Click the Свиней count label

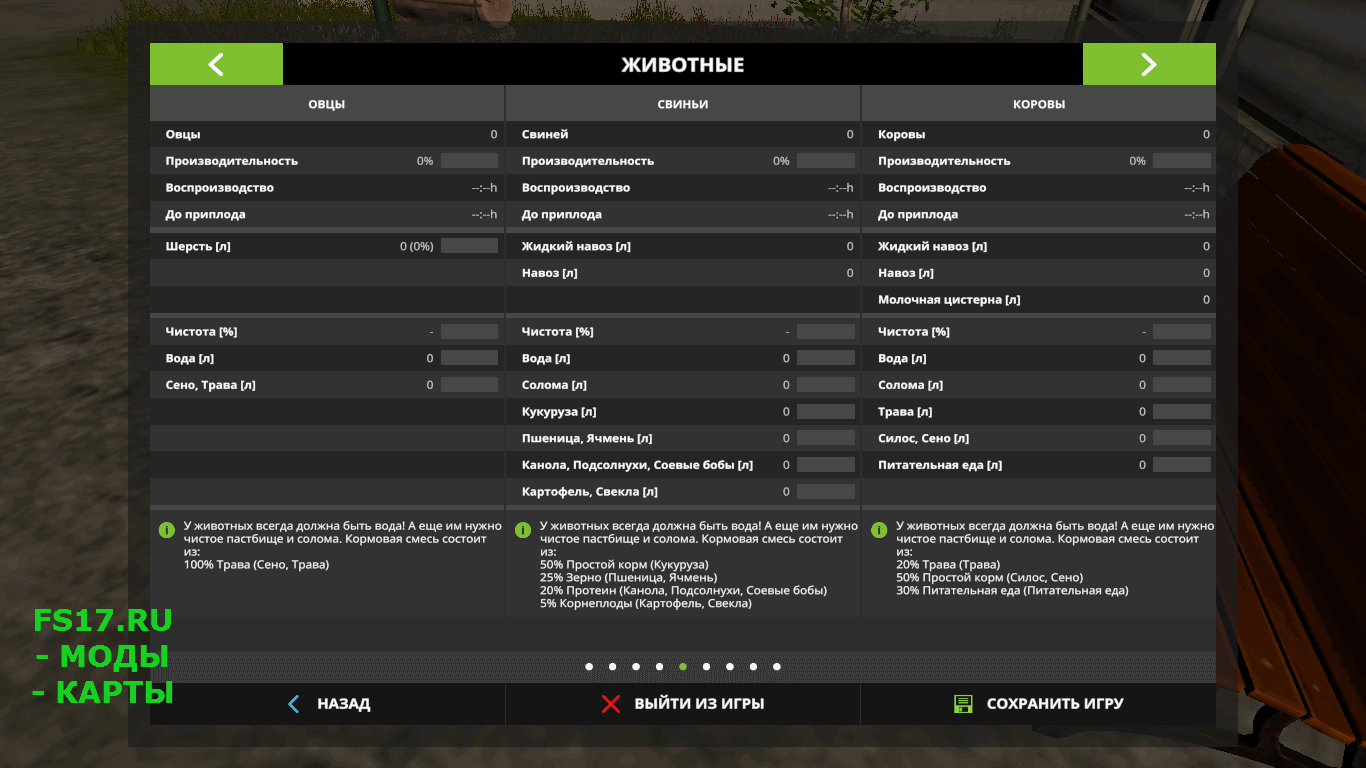click(545, 134)
